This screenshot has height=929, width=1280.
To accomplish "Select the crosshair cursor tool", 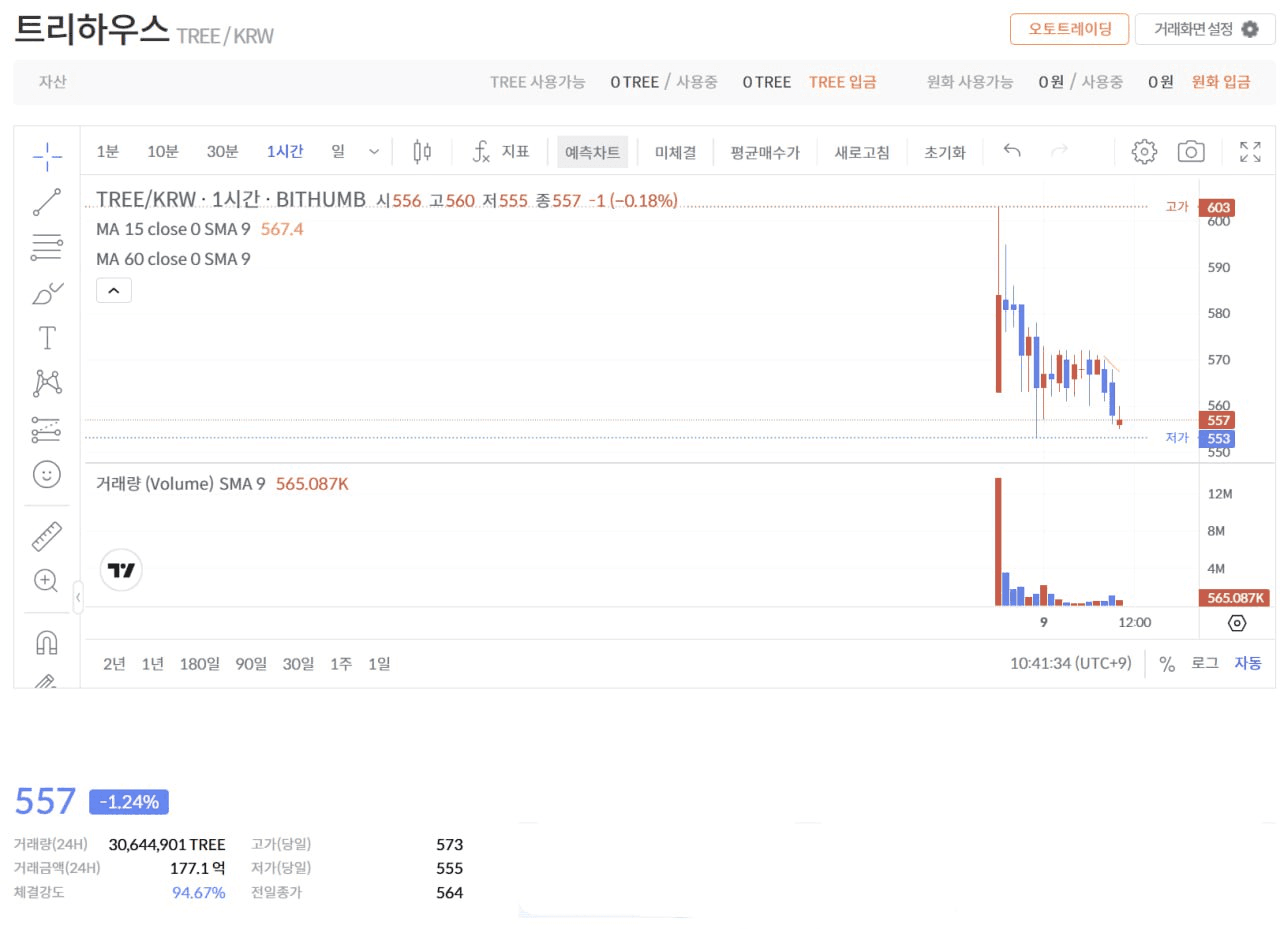I will [47, 155].
